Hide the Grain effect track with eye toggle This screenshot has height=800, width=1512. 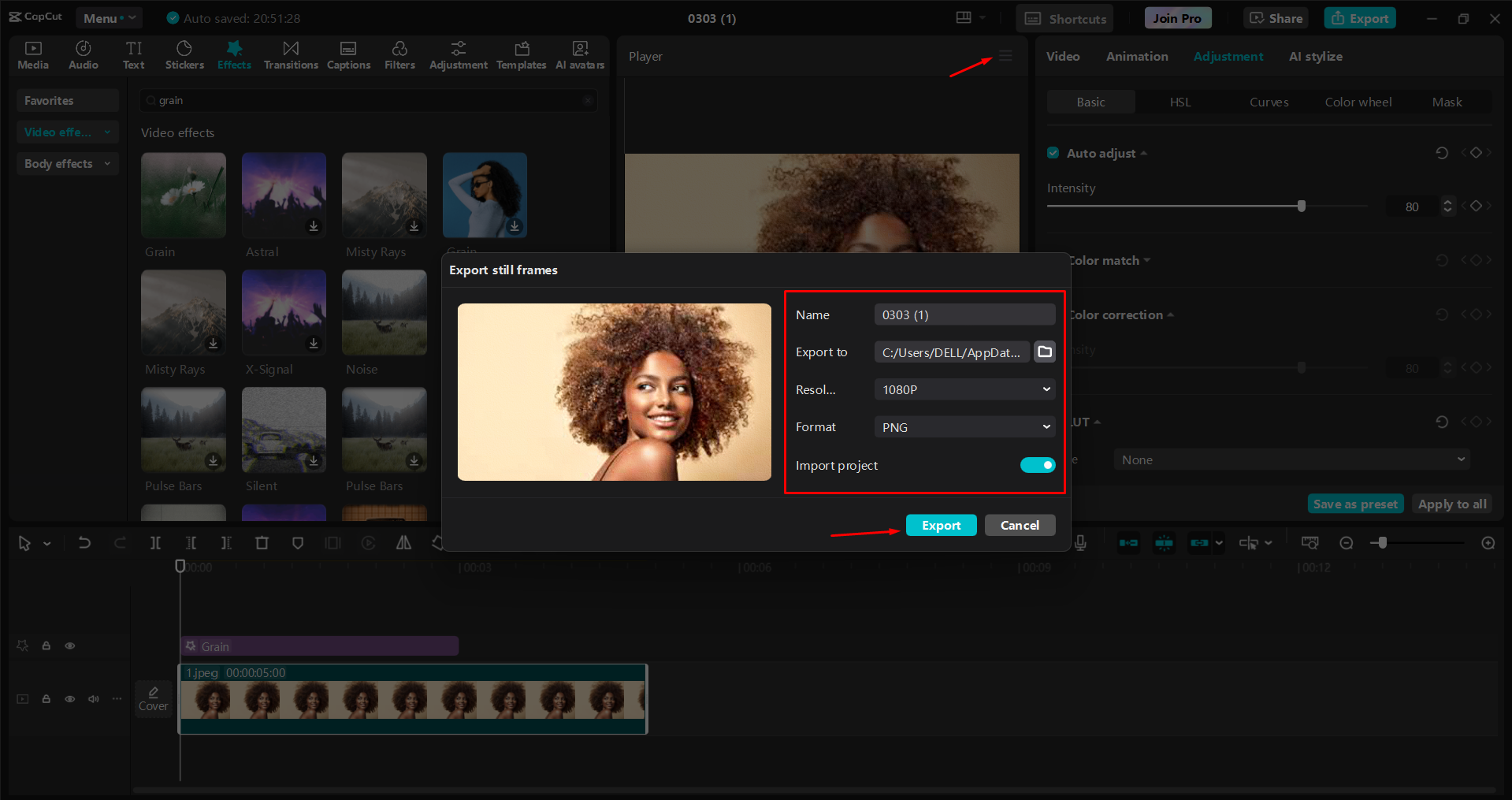69,645
